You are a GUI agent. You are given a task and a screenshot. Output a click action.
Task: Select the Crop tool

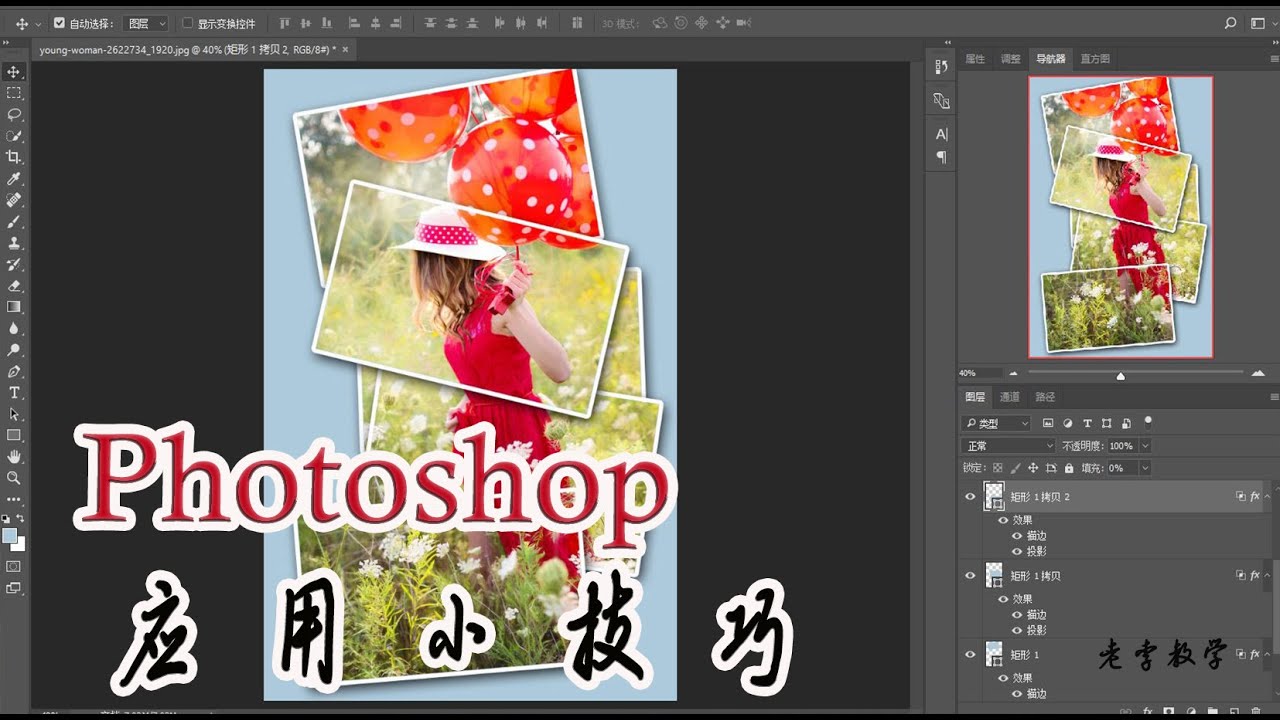click(x=14, y=157)
